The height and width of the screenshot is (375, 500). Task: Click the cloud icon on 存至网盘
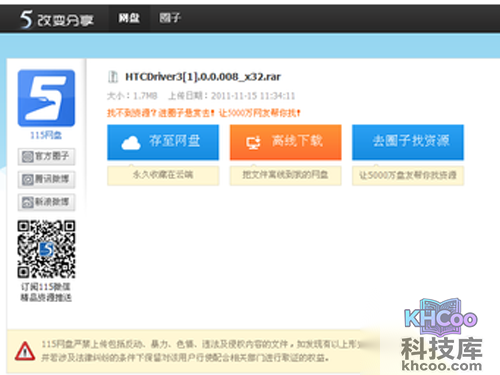pos(131,143)
